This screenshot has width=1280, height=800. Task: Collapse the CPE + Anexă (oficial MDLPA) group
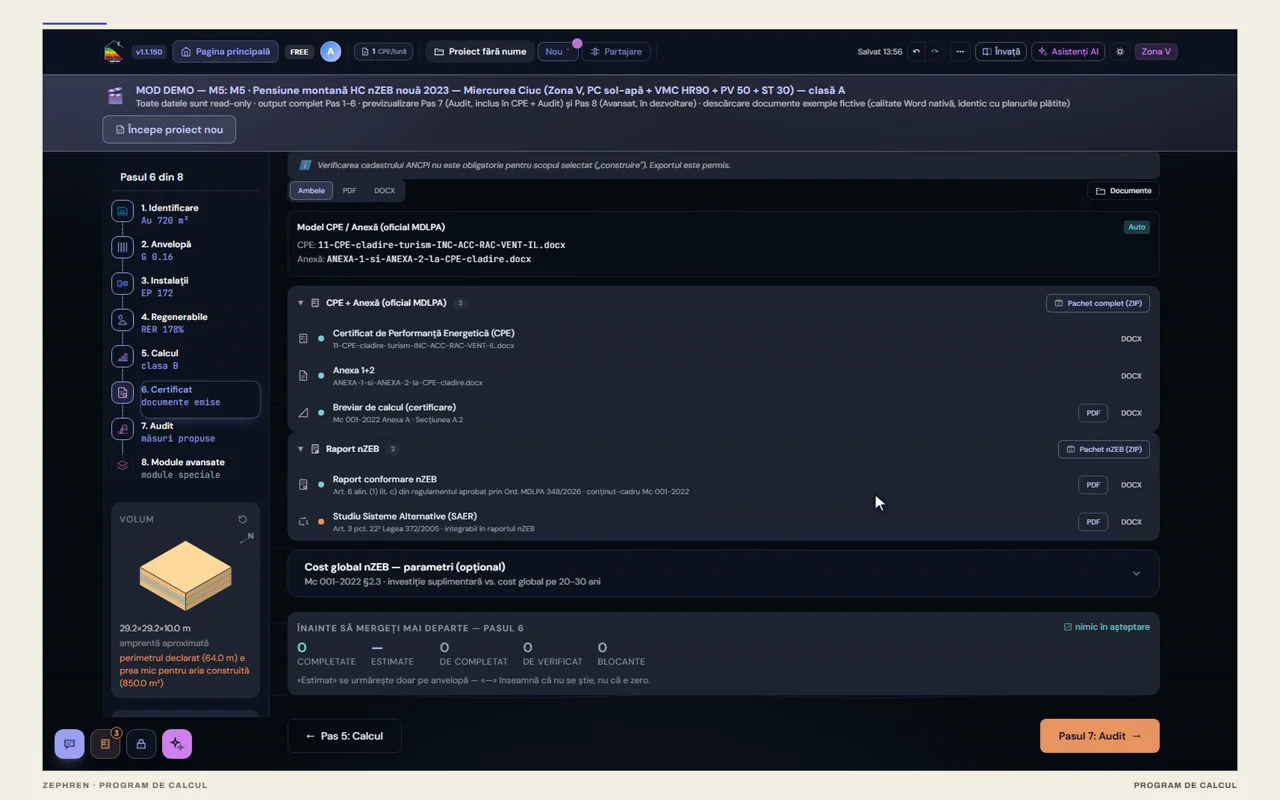pos(300,303)
